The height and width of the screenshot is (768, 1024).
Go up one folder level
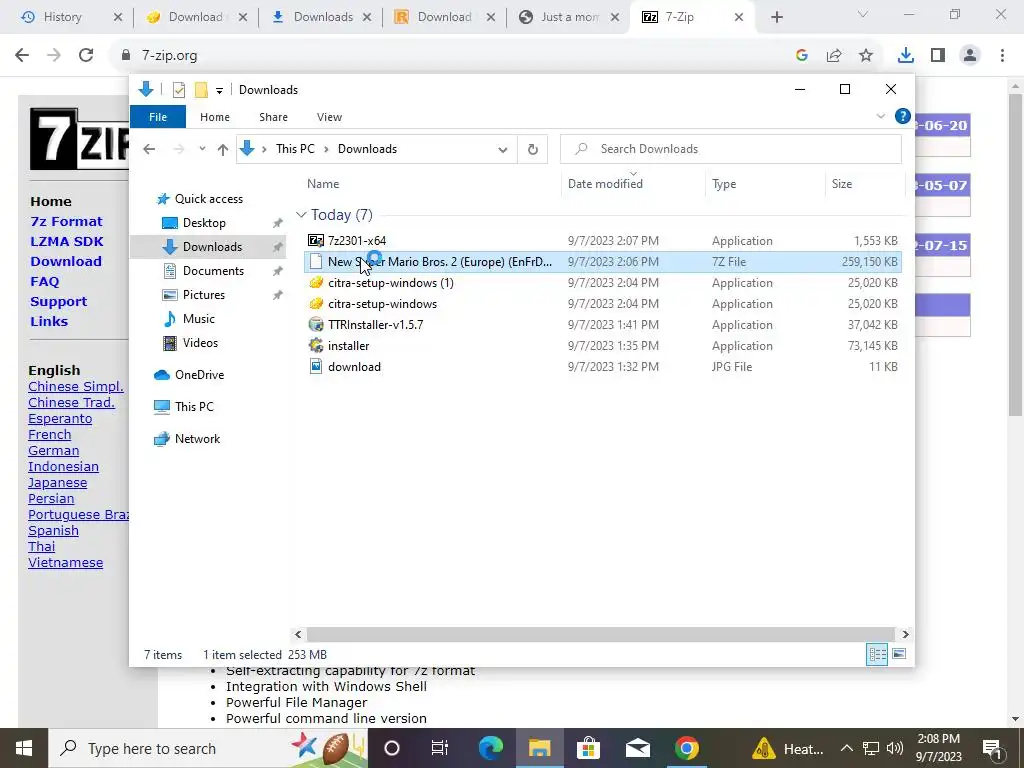223,150
